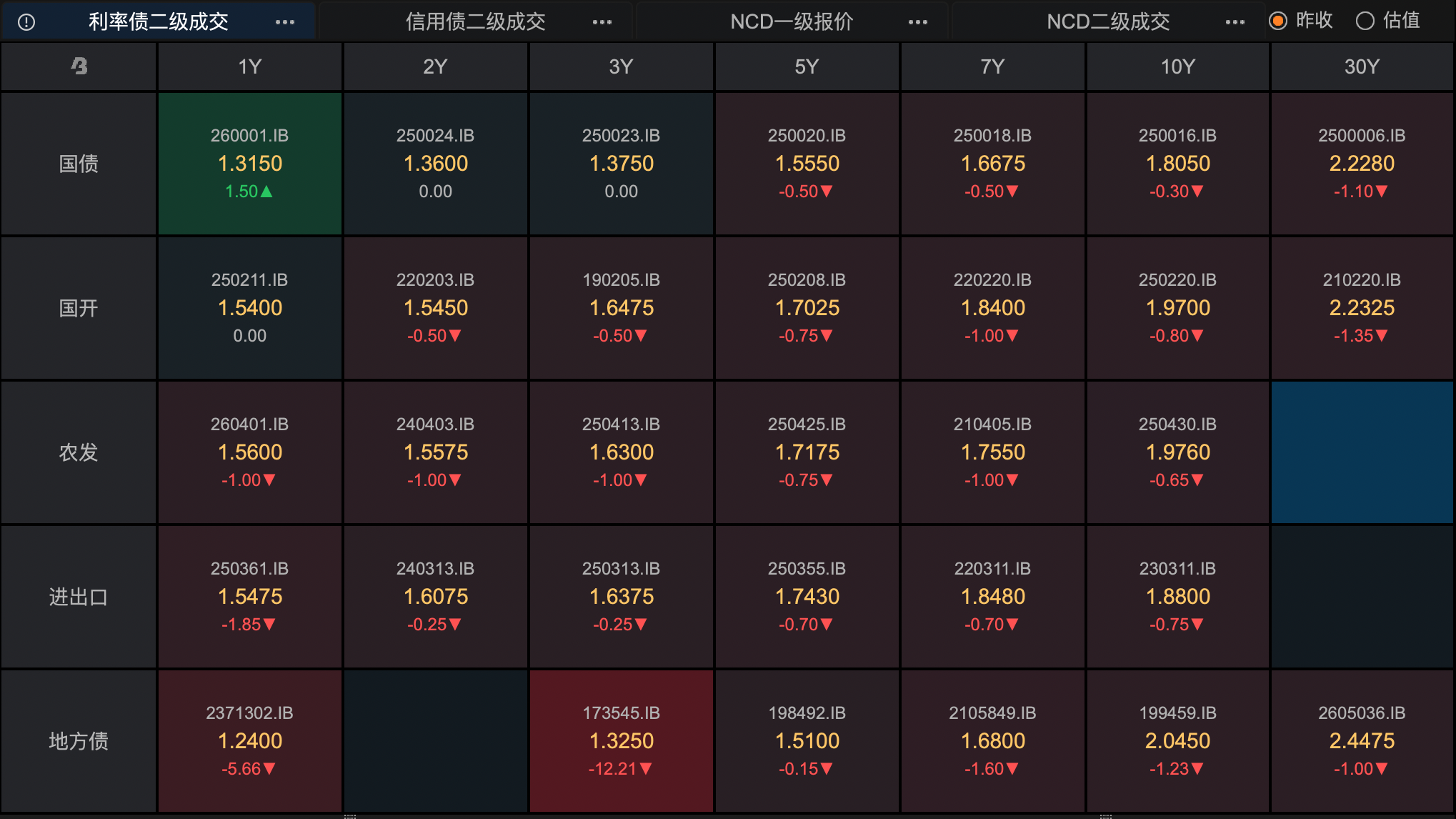Click the green up arrow beside 1.50

tap(266, 192)
